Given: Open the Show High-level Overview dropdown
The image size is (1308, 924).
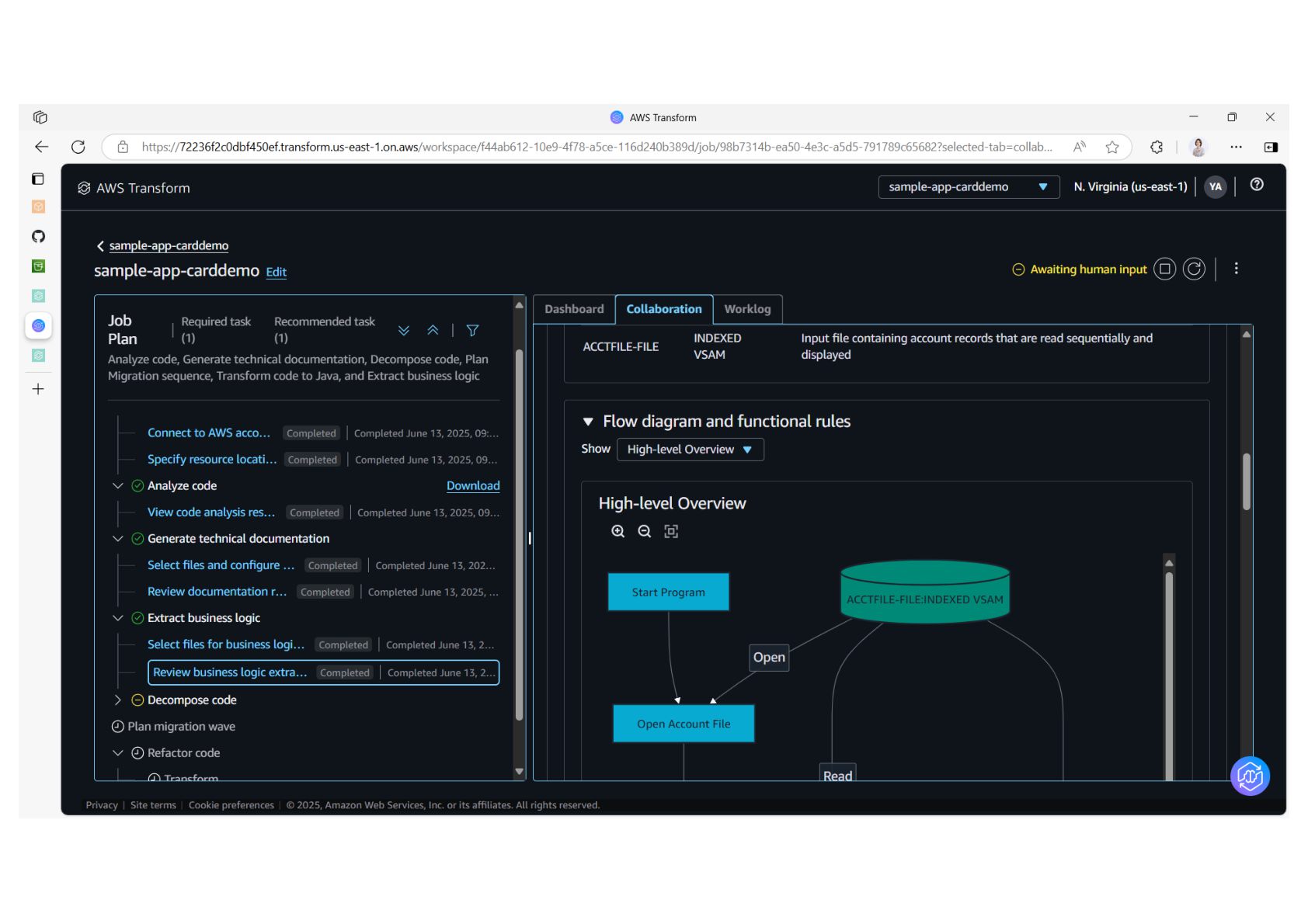Looking at the screenshot, I should click(x=690, y=450).
